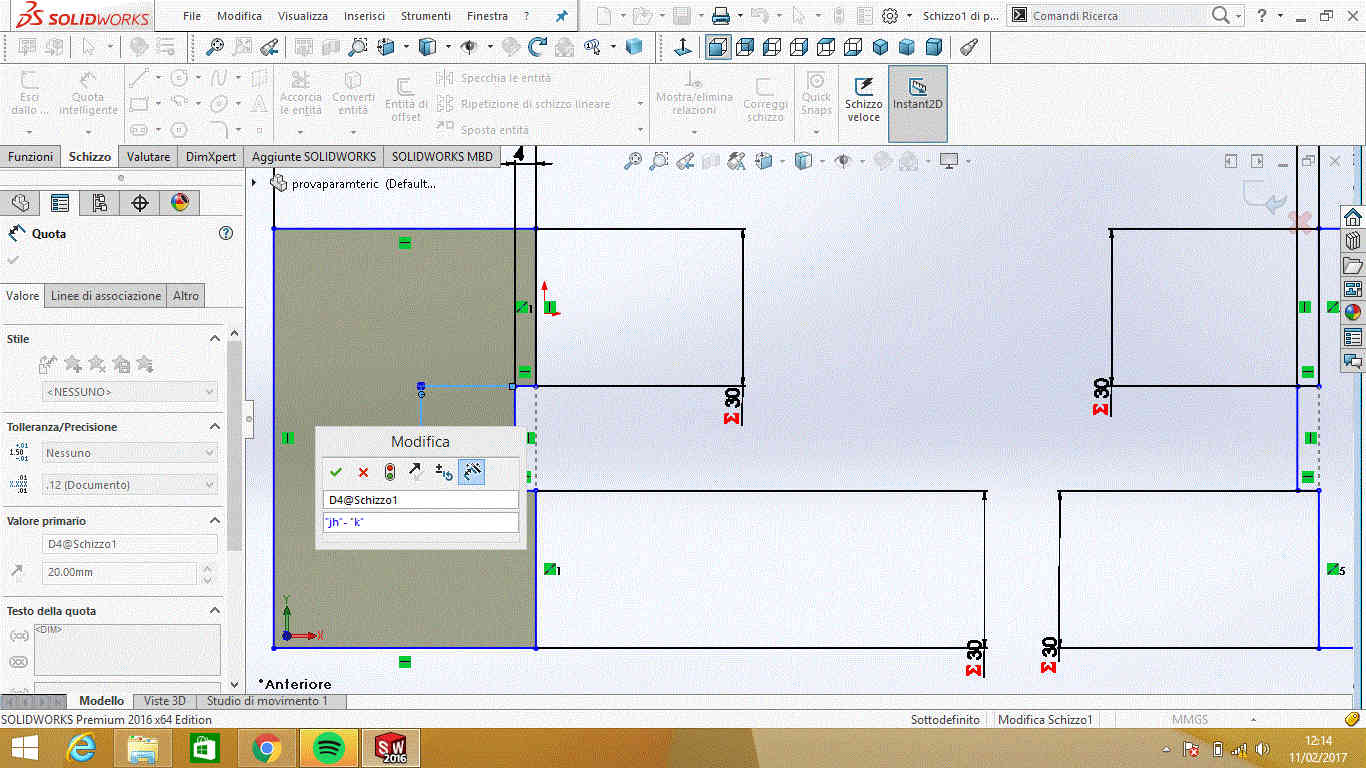The height and width of the screenshot is (768, 1366).
Task: Open the Modifica menu in menu bar
Action: pos(239,16)
